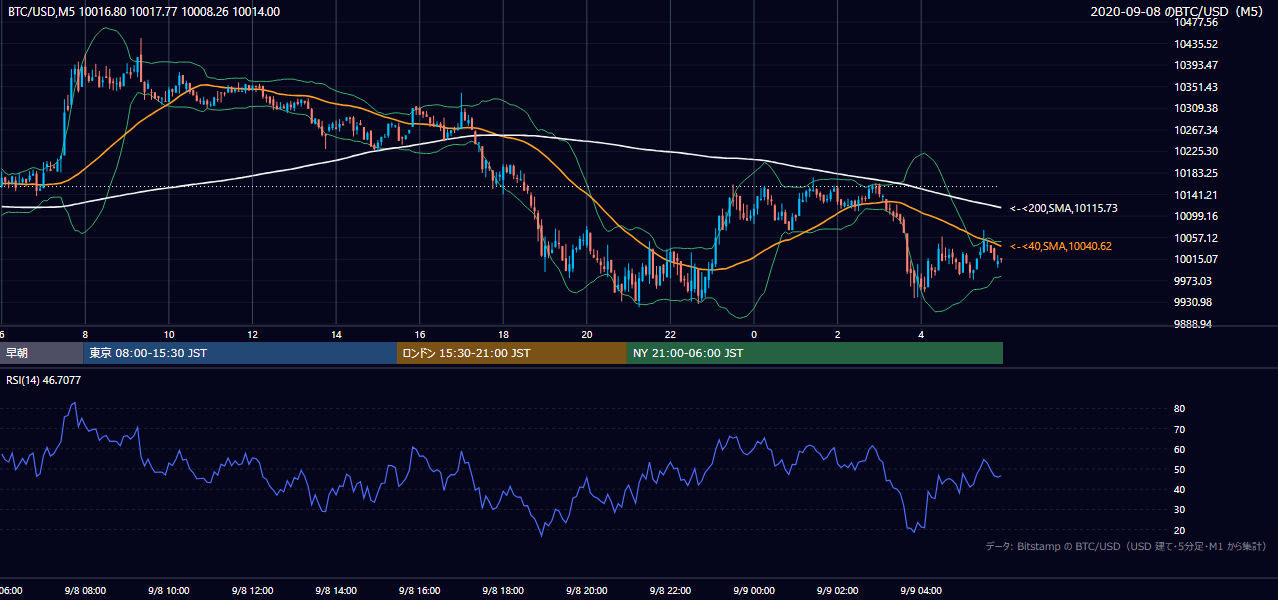Viewport: 1278px width, 600px height.
Task: Click price axis value 10435.52
Action: point(1195,44)
